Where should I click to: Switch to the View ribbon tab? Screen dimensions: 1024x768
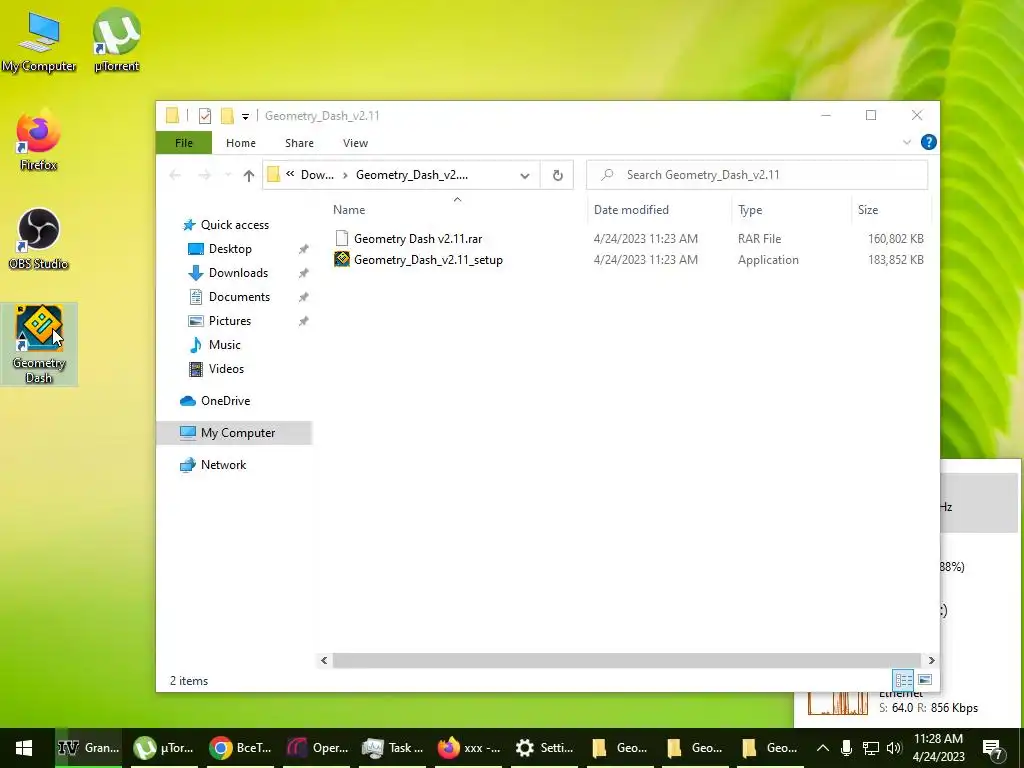(x=355, y=143)
